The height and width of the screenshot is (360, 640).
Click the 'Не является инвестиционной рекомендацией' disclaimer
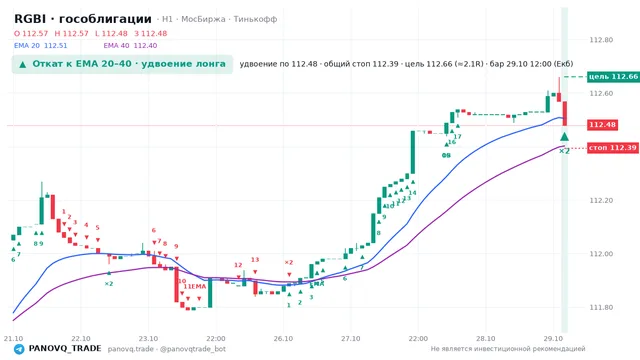pos(508,349)
